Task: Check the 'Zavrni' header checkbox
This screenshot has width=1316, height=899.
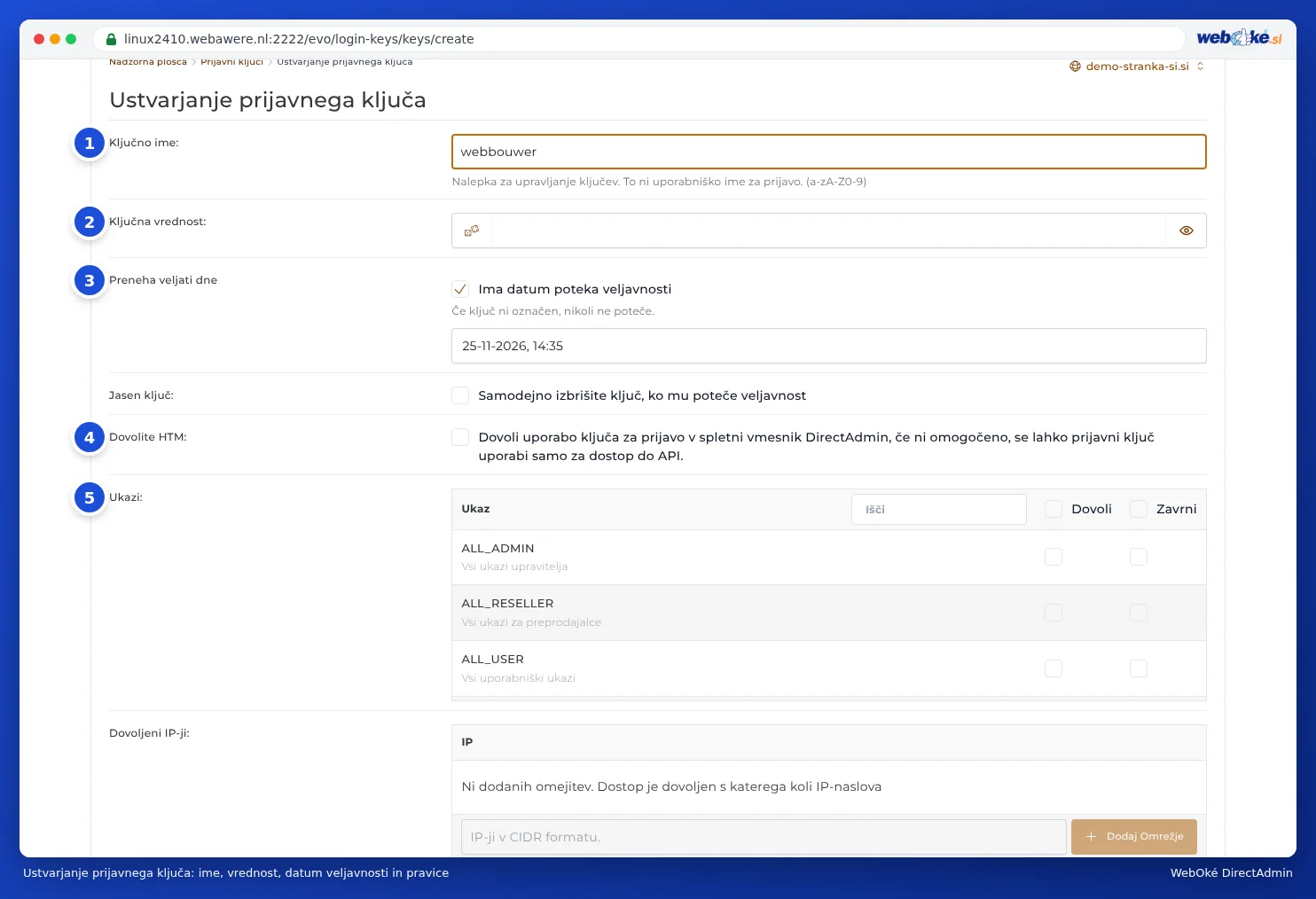Action: [1139, 509]
